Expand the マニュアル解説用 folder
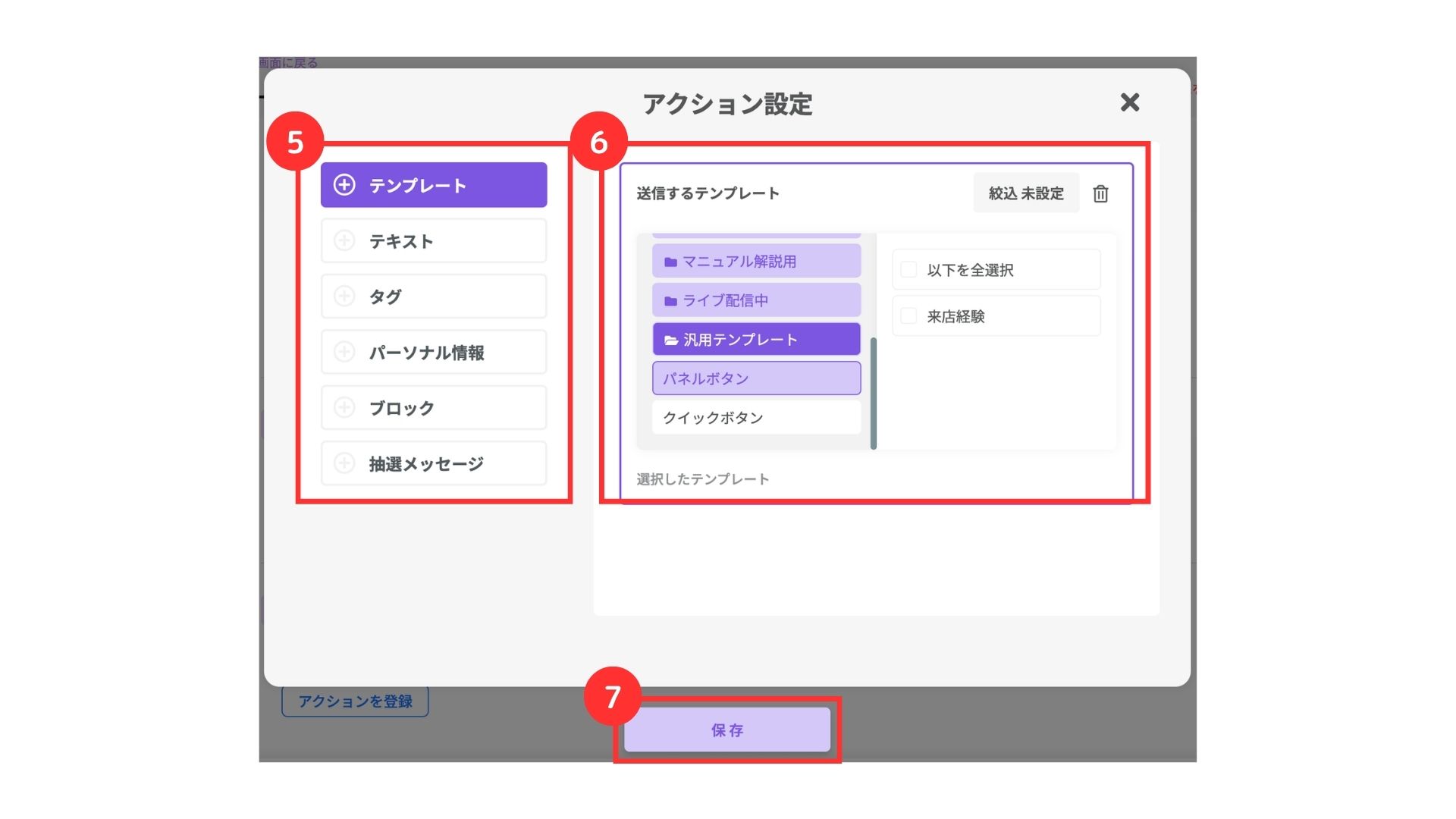This screenshot has height=819, width=1456. pos(756,262)
